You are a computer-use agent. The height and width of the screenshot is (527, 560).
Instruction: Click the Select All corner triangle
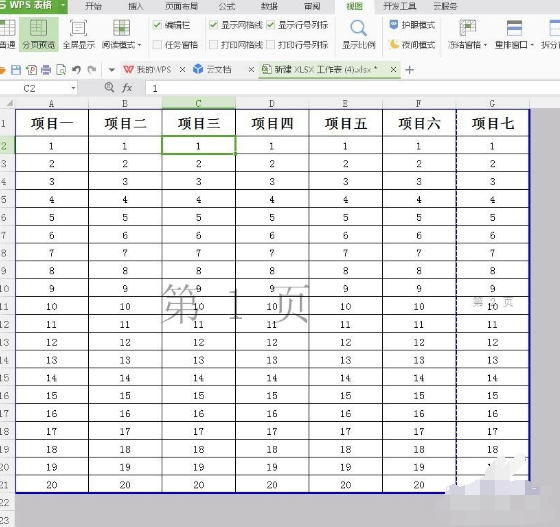[9, 104]
